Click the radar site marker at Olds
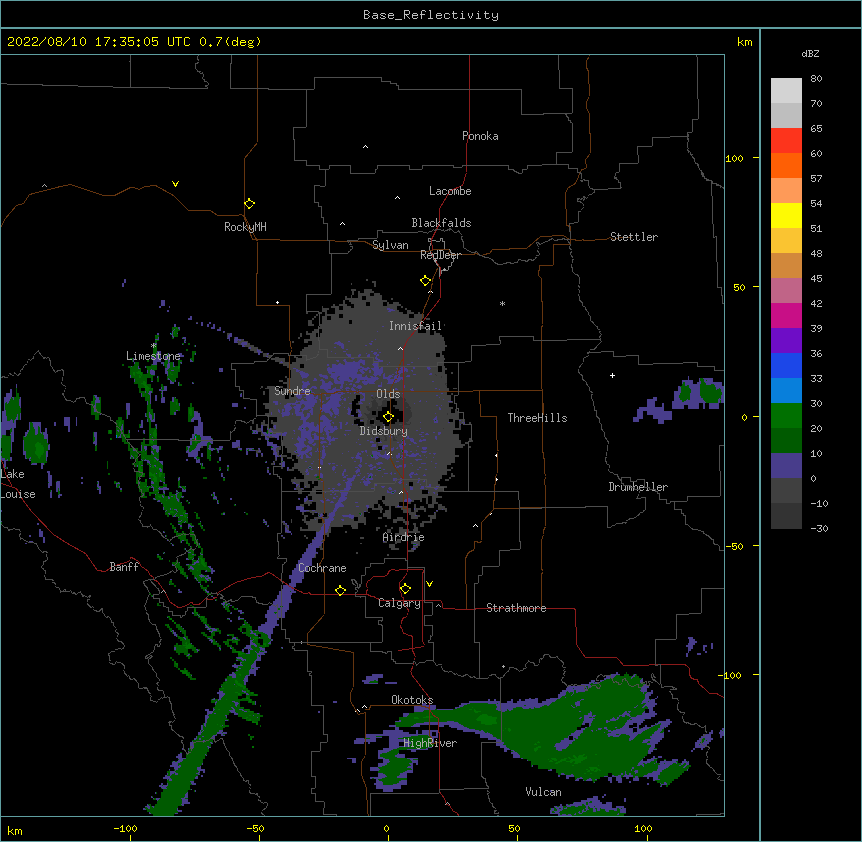 (388, 417)
